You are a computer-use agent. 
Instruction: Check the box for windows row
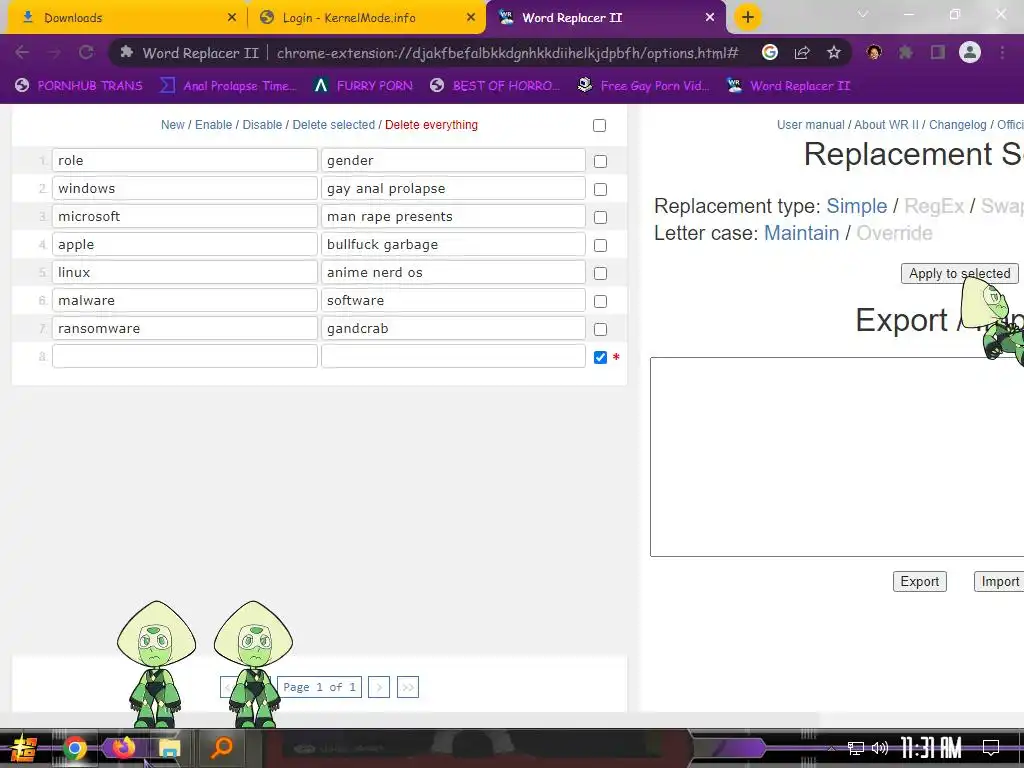click(x=600, y=189)
